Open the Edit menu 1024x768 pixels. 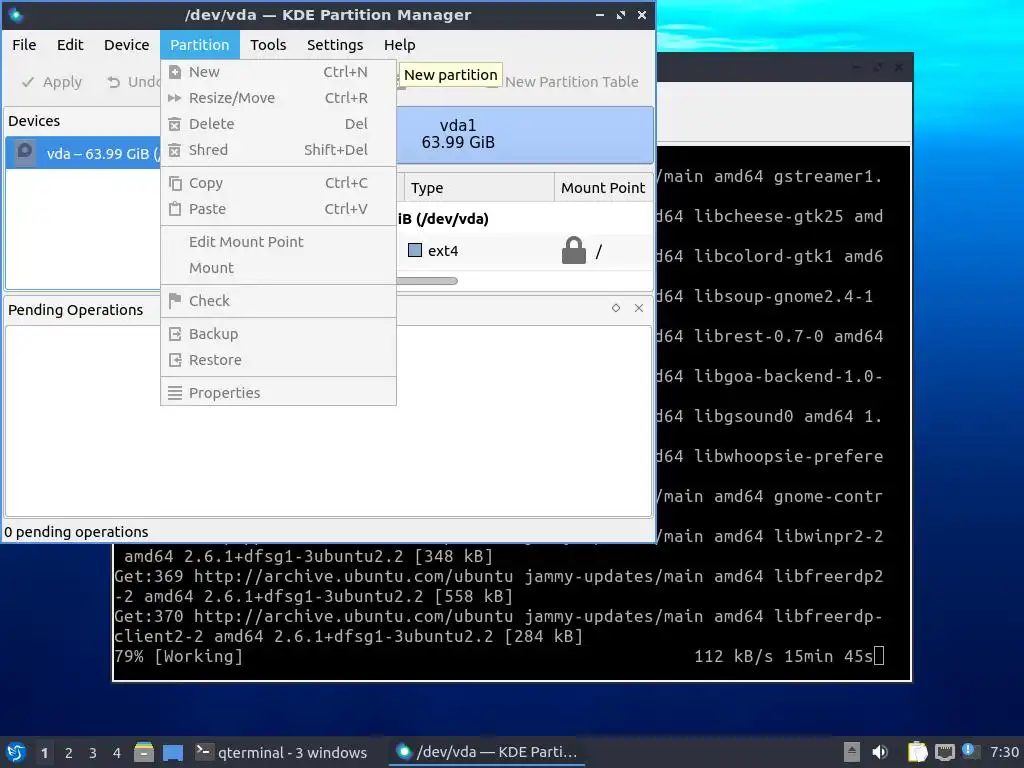click(x=70, y=45)
